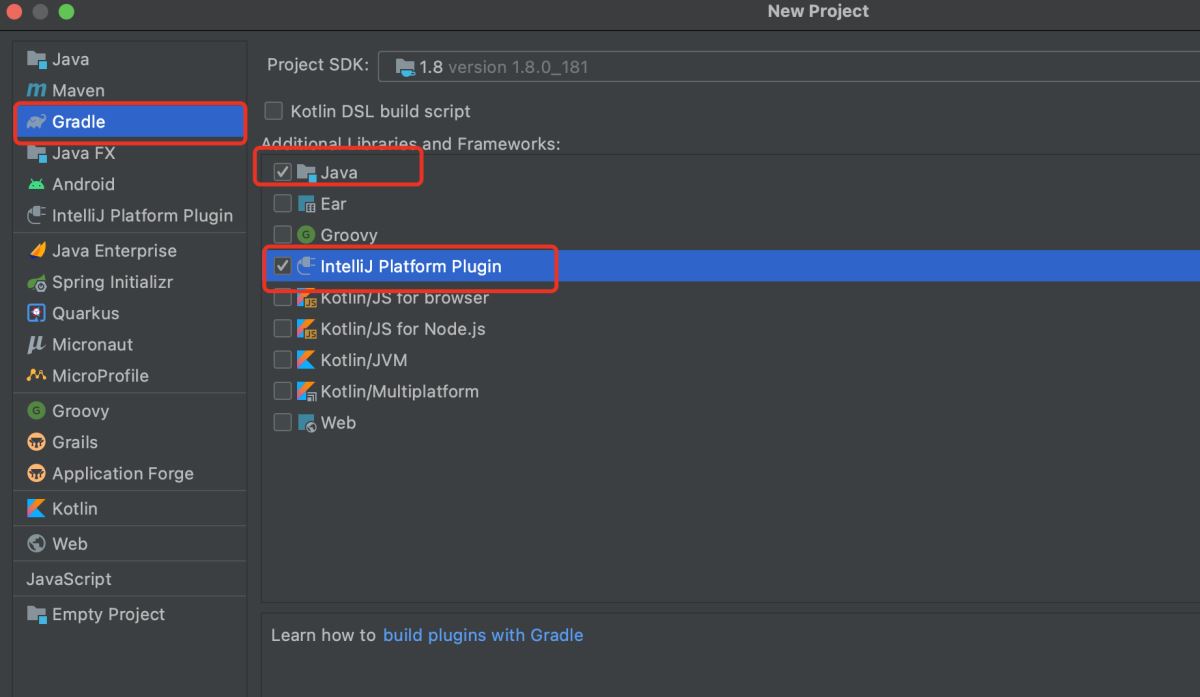Click the Grails icon in sidebar
This screenshot has height=697, width=1200.
(x=37, y=442)
